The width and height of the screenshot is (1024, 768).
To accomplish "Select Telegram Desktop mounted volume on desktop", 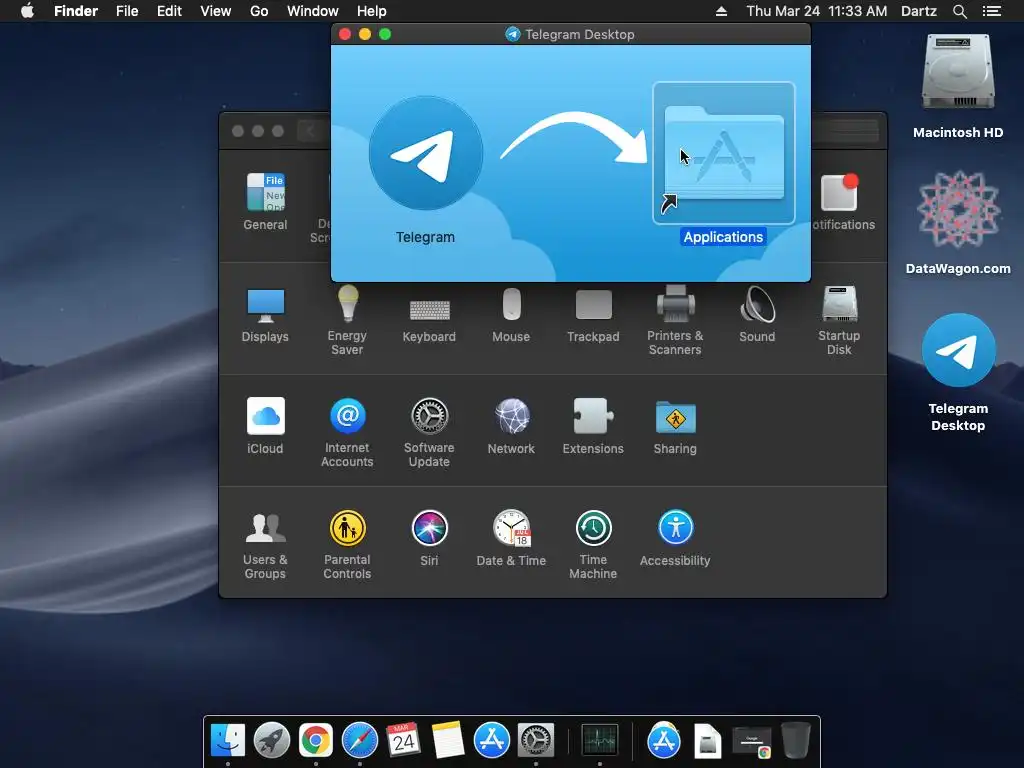I will [958, 372].
